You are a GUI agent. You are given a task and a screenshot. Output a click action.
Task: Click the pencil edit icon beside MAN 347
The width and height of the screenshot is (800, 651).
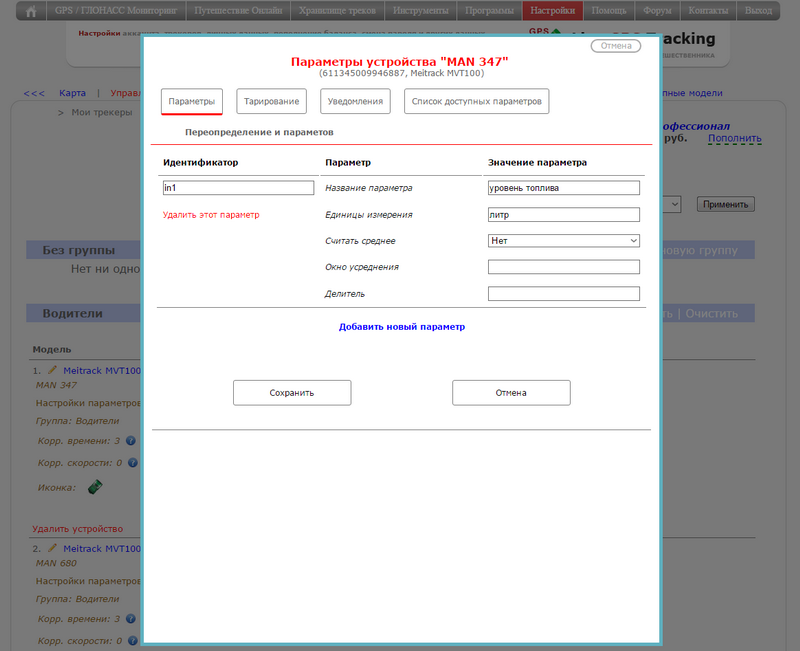point(53,370)
